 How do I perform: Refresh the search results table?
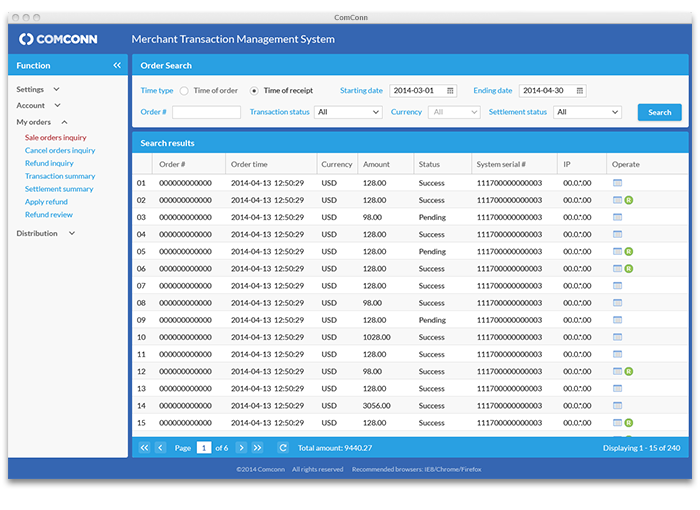click(x=283, y=448)
